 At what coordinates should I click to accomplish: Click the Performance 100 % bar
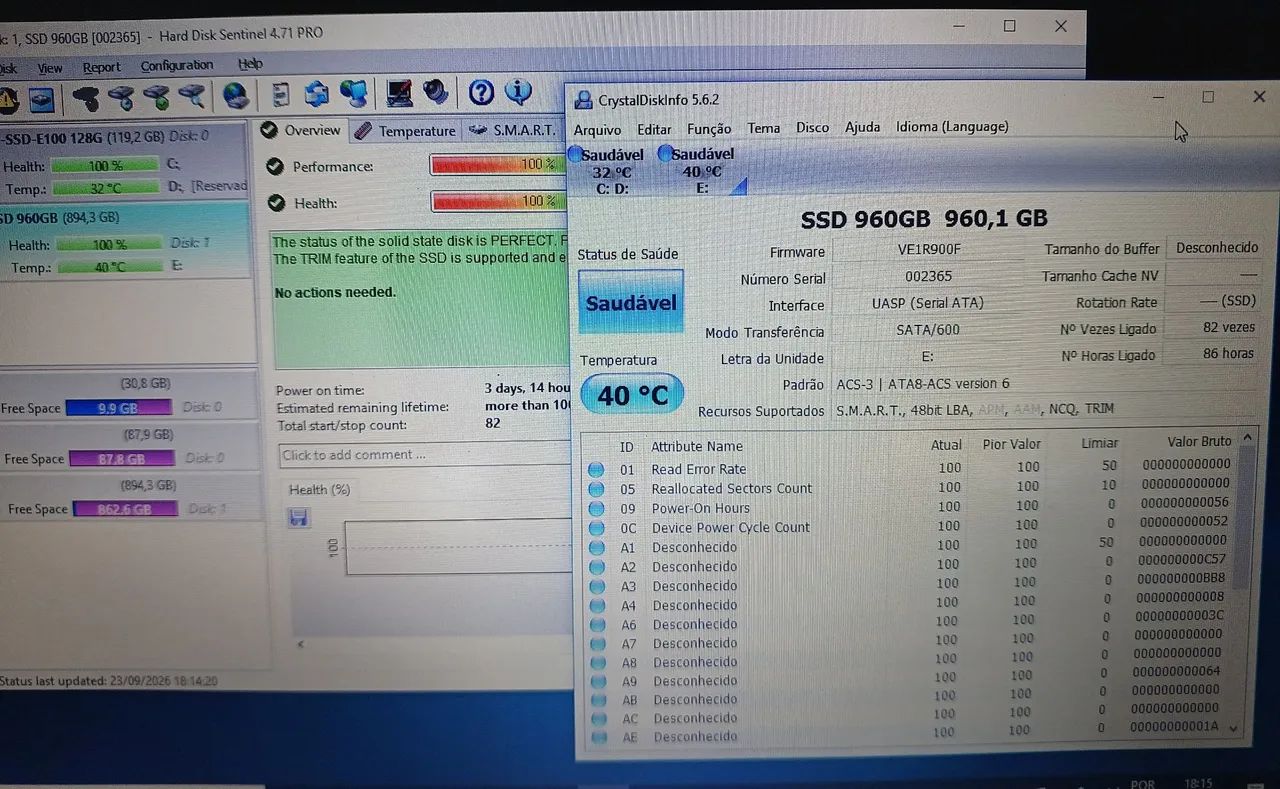(x=498, y=164)
